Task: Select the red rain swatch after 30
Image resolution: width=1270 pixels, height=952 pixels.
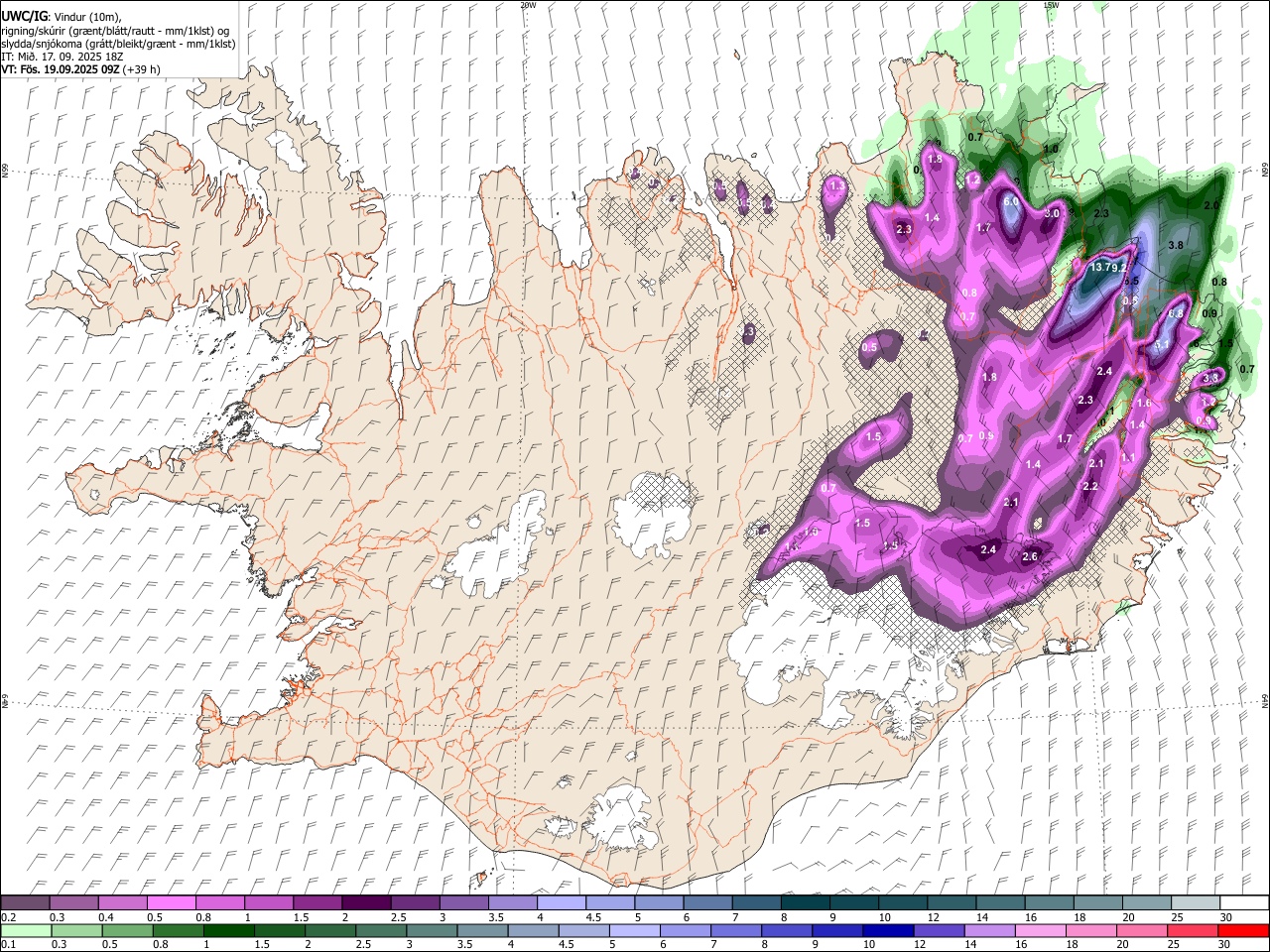Action: 1244,930
